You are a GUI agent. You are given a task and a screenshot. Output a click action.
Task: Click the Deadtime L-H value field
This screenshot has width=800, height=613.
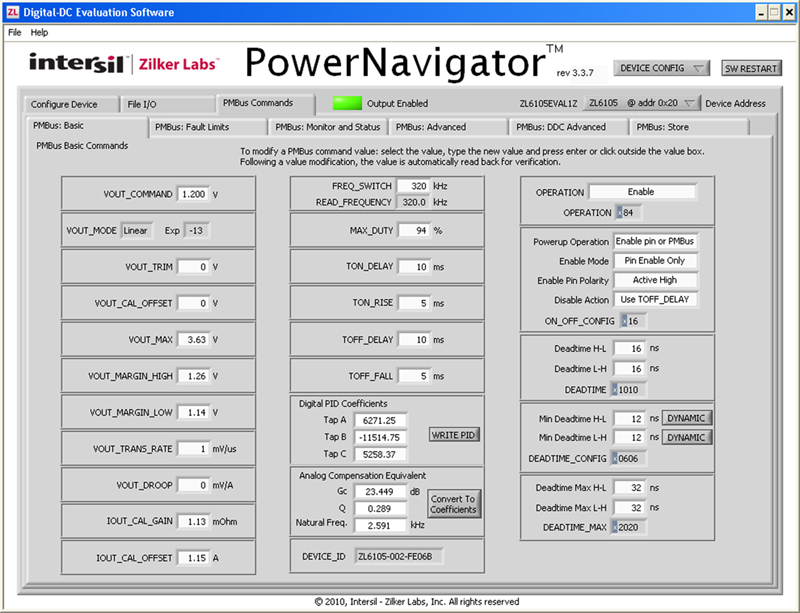[x=630, y=369]
